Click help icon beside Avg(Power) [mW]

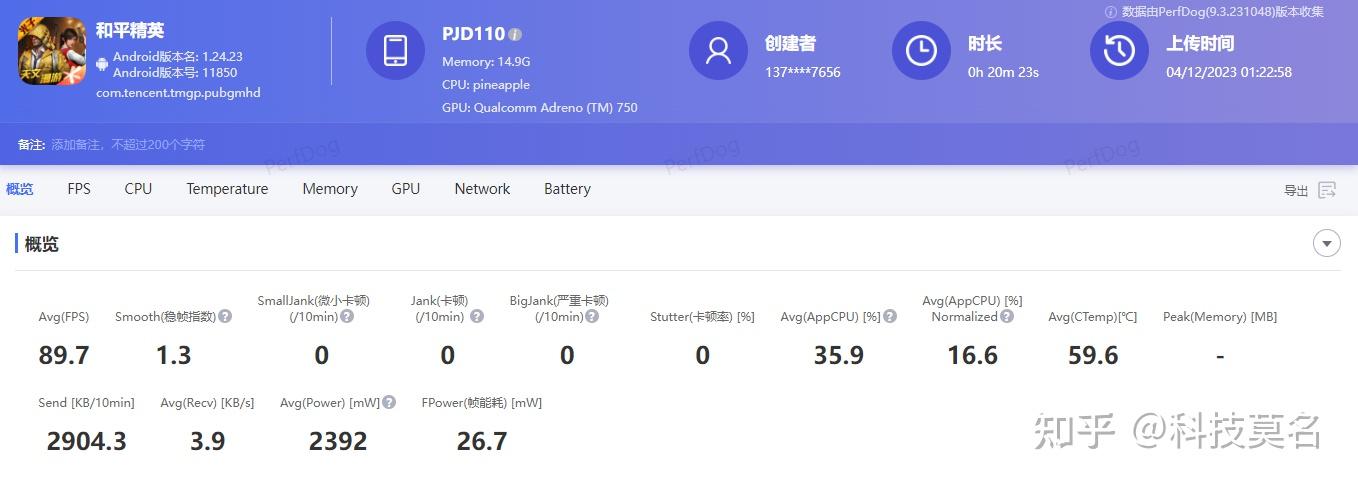389,402
